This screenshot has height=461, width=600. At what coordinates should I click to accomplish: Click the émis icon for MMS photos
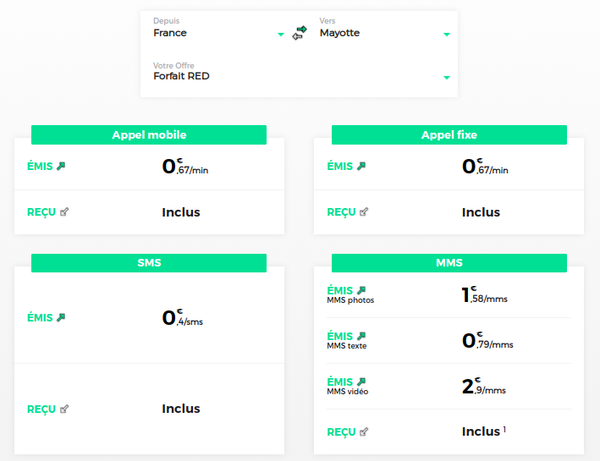coord(362,289)
